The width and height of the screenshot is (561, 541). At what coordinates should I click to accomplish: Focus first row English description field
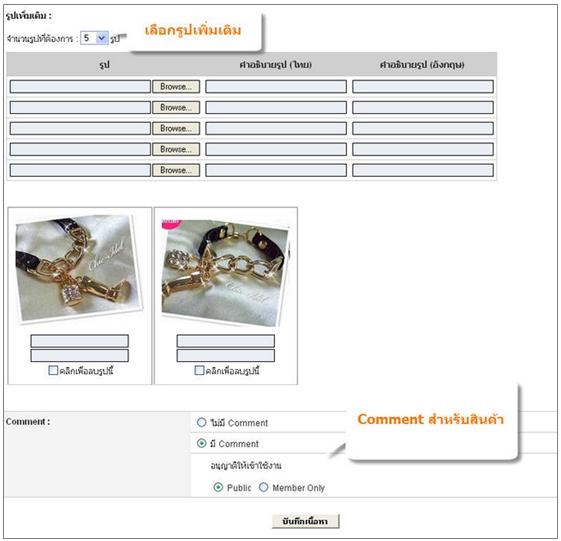(x=423, y=87)
